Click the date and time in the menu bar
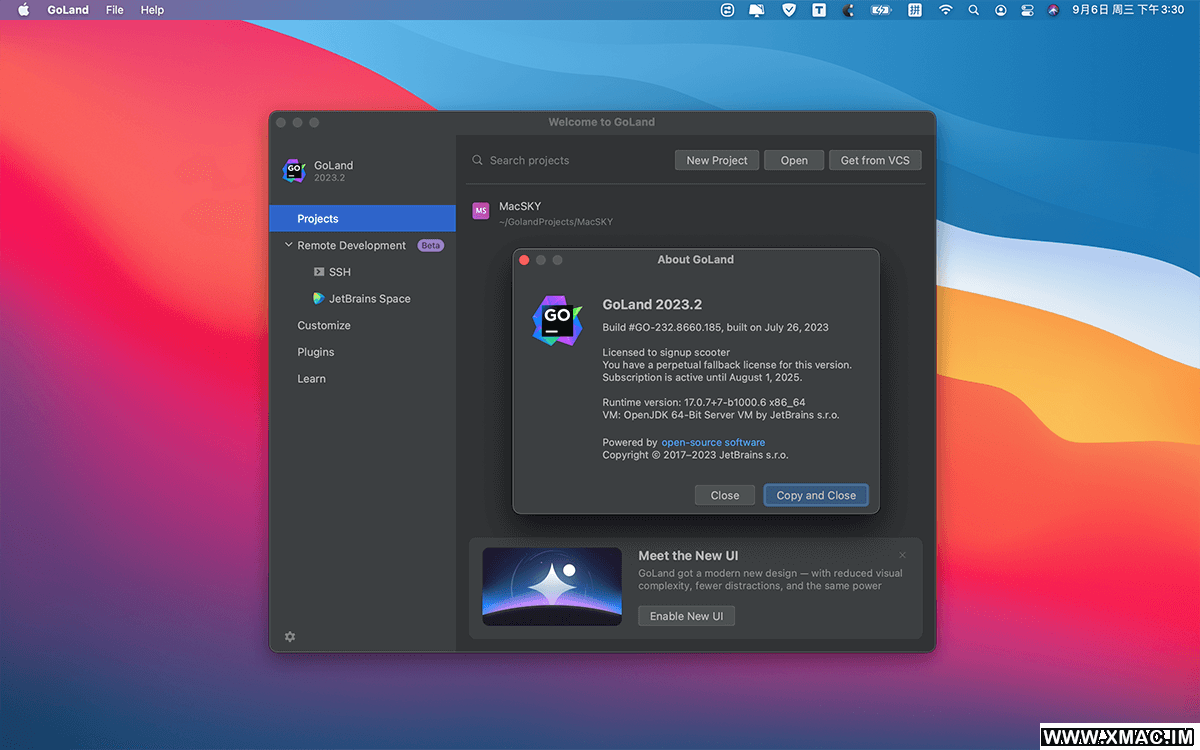The width and height of the screenshot is (1200, 750). tap(1128, 10)
